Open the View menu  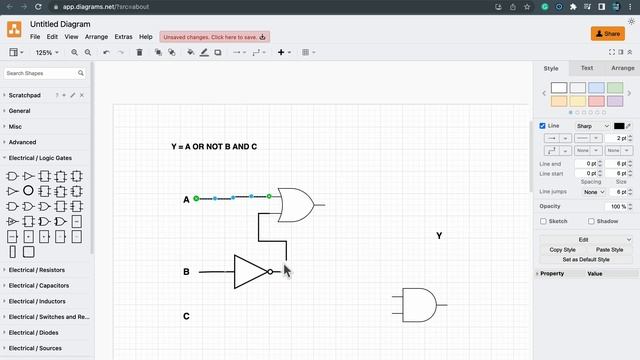point(71,37)
